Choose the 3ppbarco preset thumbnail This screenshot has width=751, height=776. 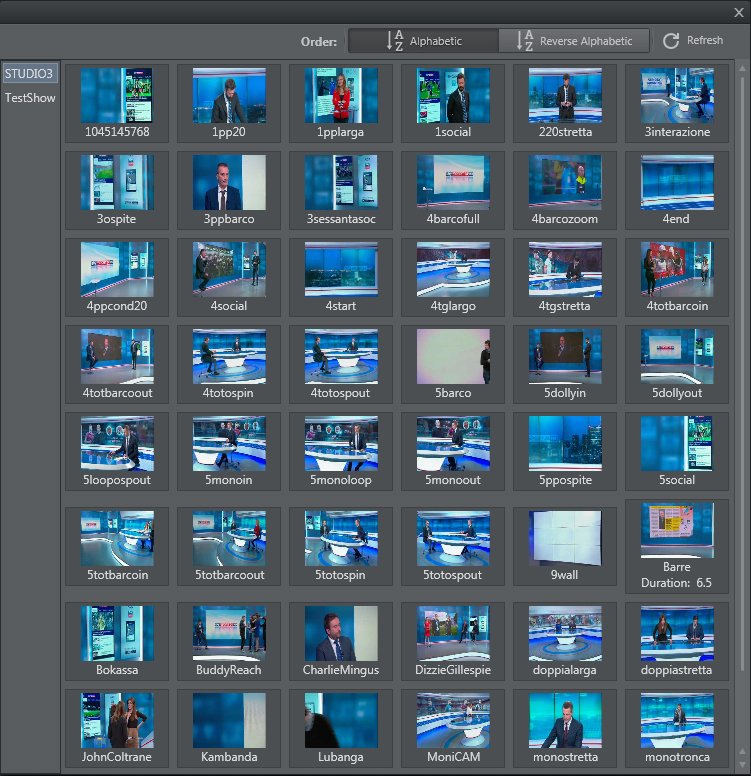229,182
